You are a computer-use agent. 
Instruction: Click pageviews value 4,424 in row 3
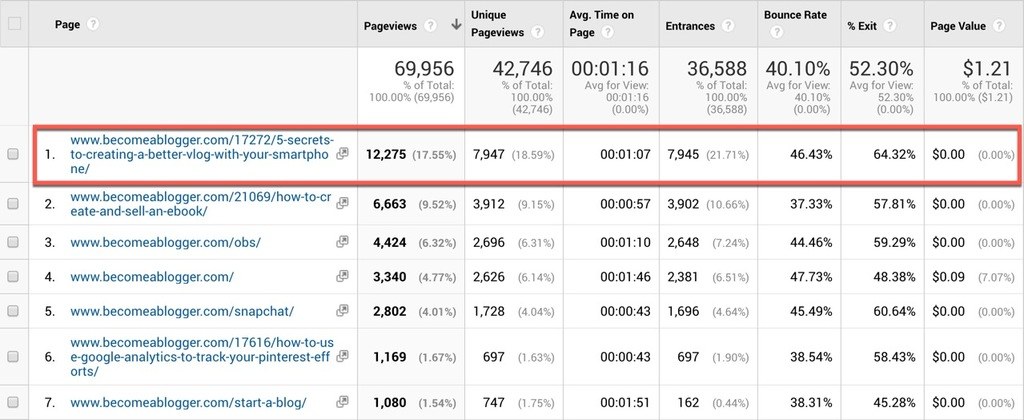390,243
